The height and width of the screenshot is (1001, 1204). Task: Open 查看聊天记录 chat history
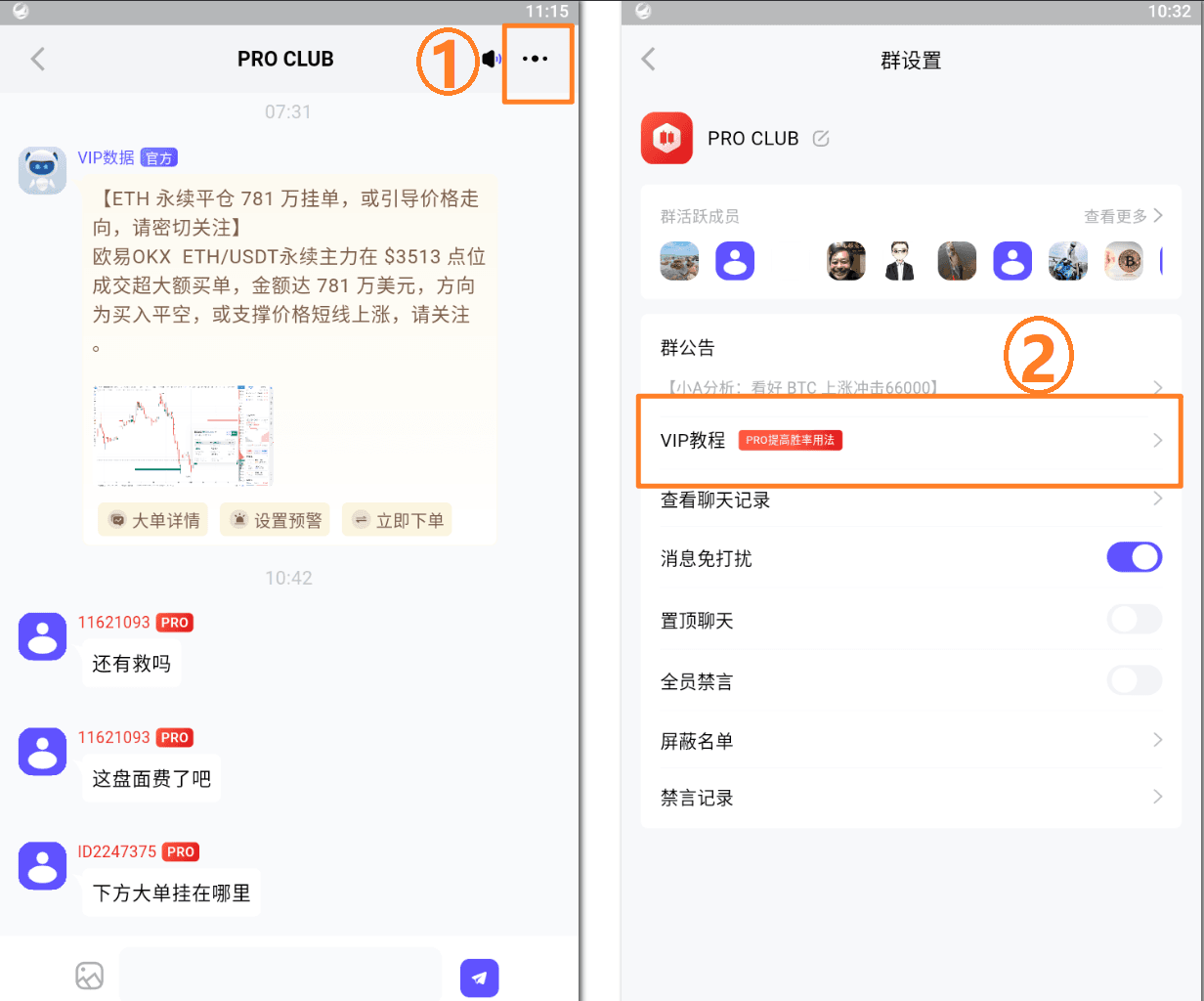tap(911, 500)
